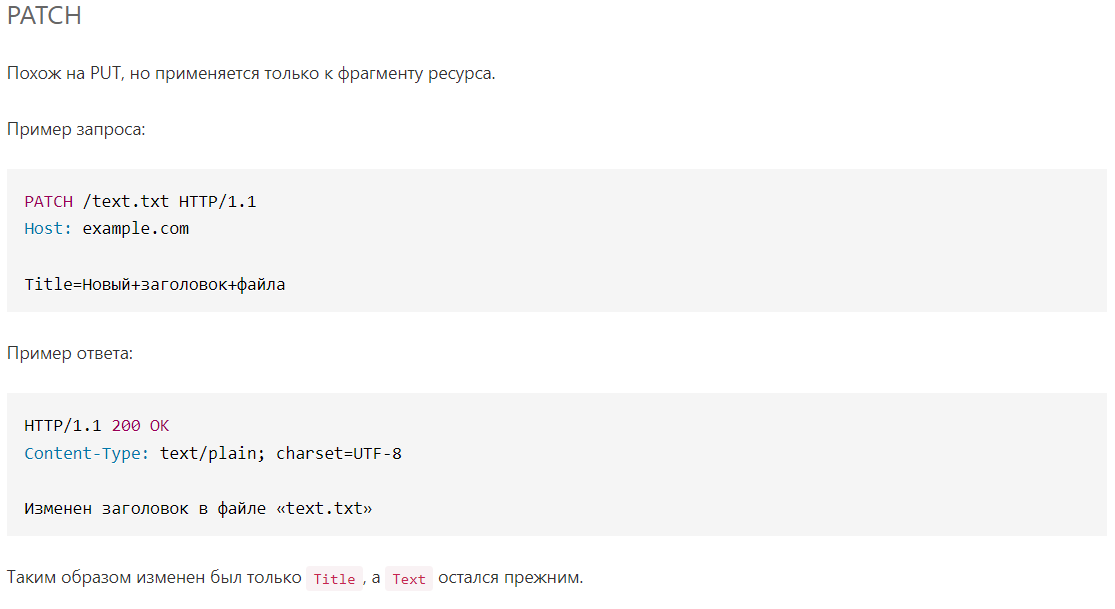Click the inline code 'Title' in the last paragraph
Screen dimensions: 1115x609
click(334, 579)
